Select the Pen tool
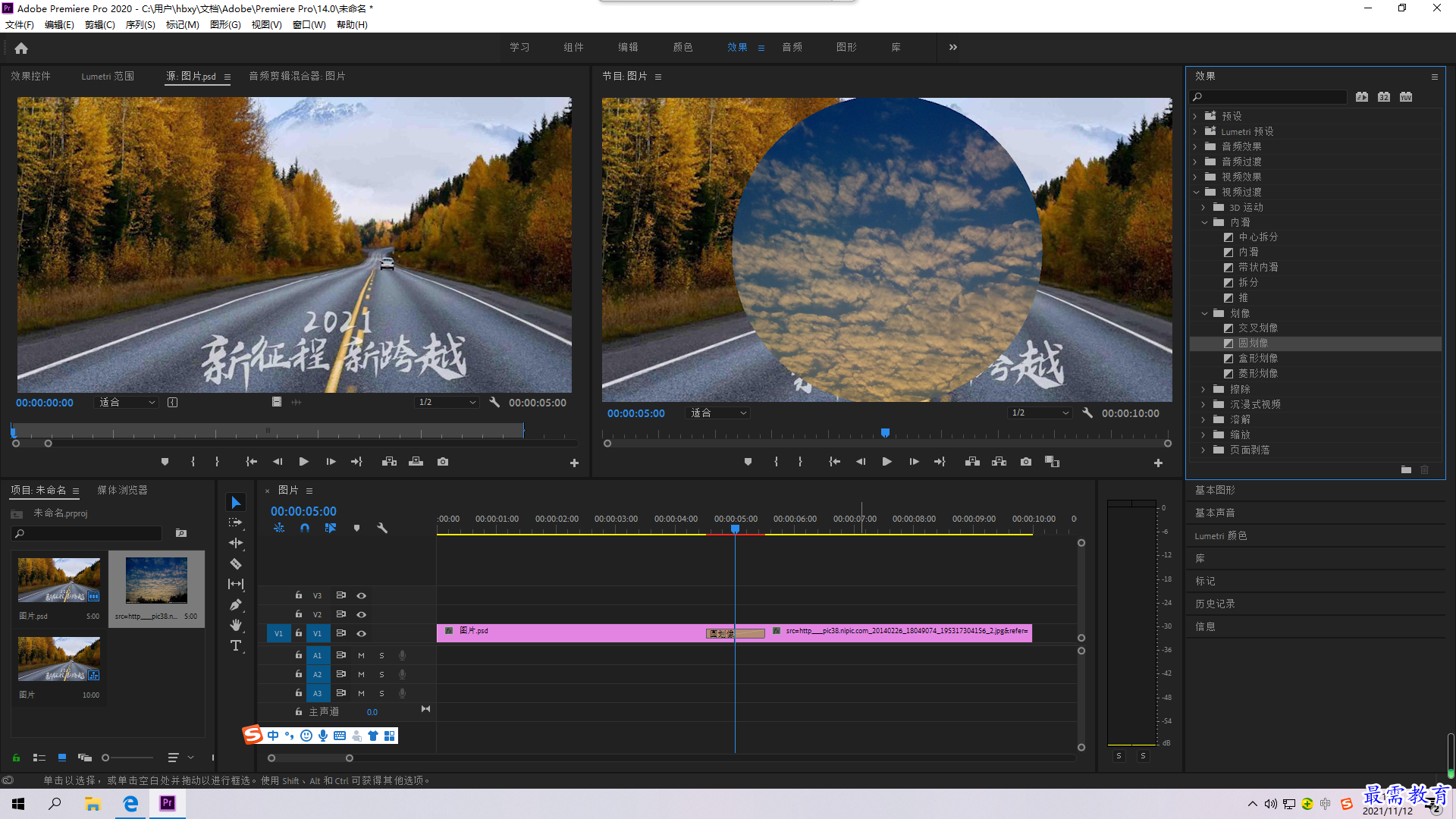The image size is (1456, 819). pyautogui.click(x=236, y=604)
